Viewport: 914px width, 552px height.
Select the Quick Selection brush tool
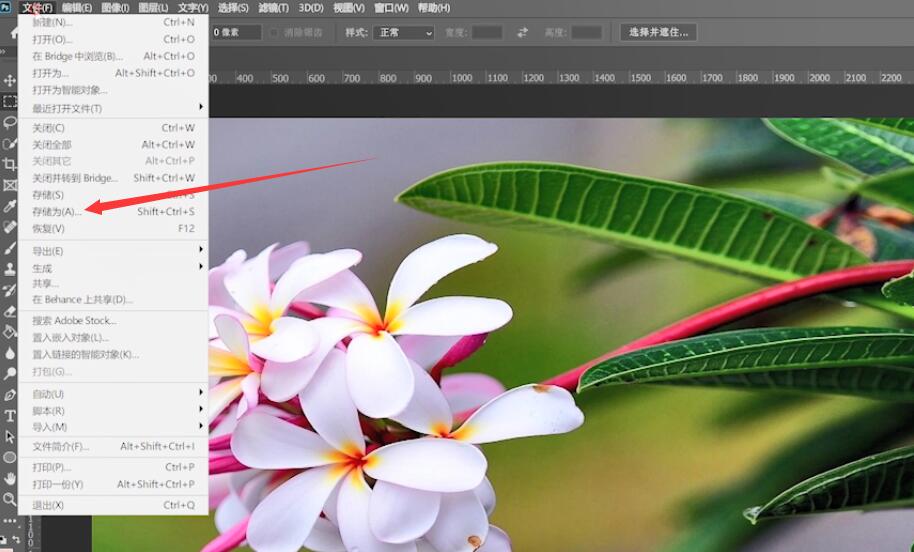[9, 143]
